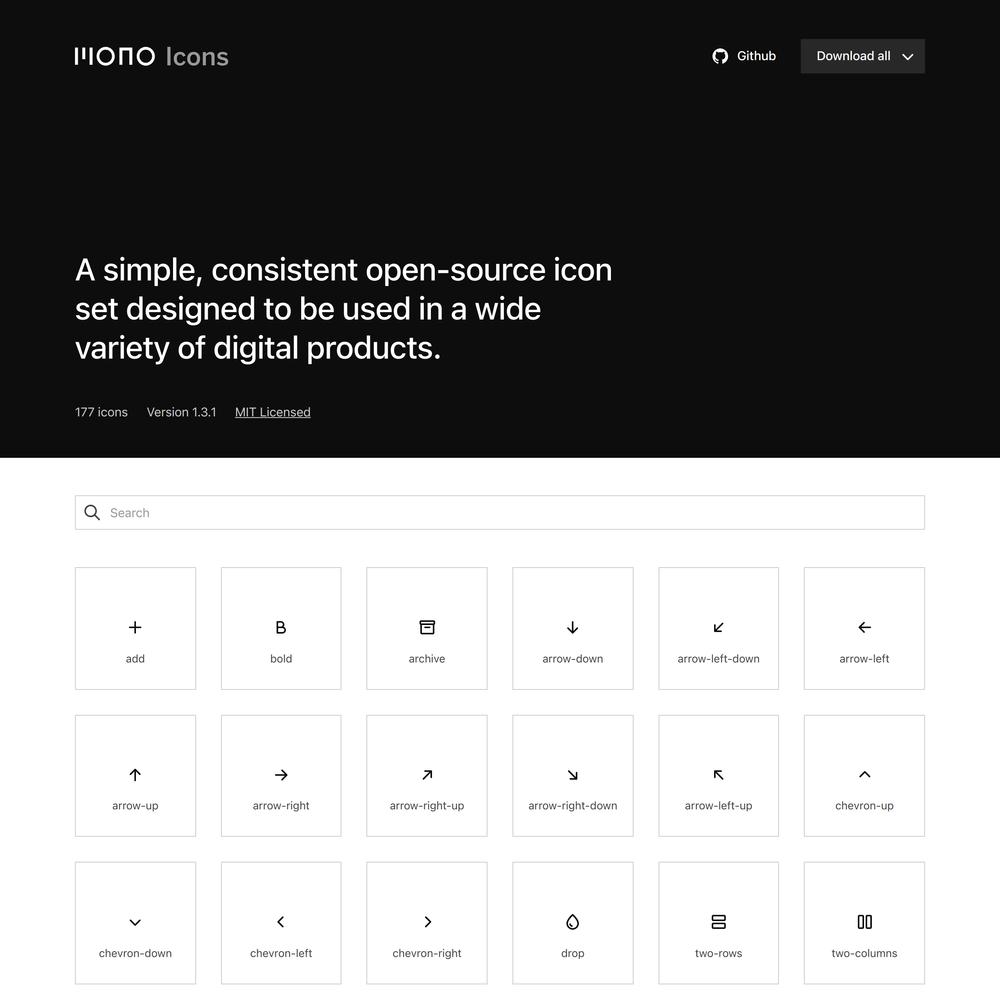
Task: Select the arrow-left-down icon tile
Action: [718, 628]
